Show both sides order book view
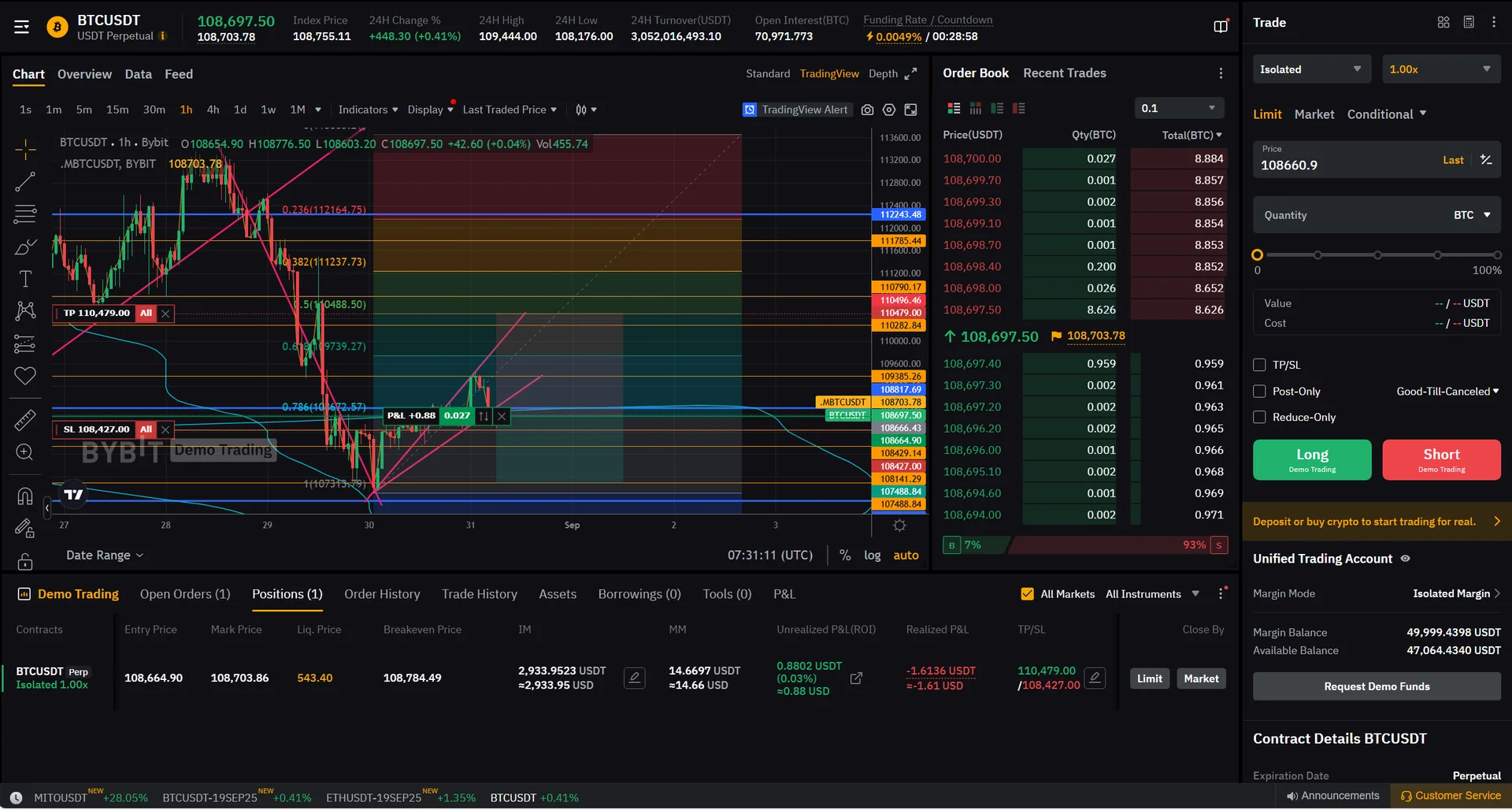This screenshot has height=810, width=1512. click(x=954, y=108)
